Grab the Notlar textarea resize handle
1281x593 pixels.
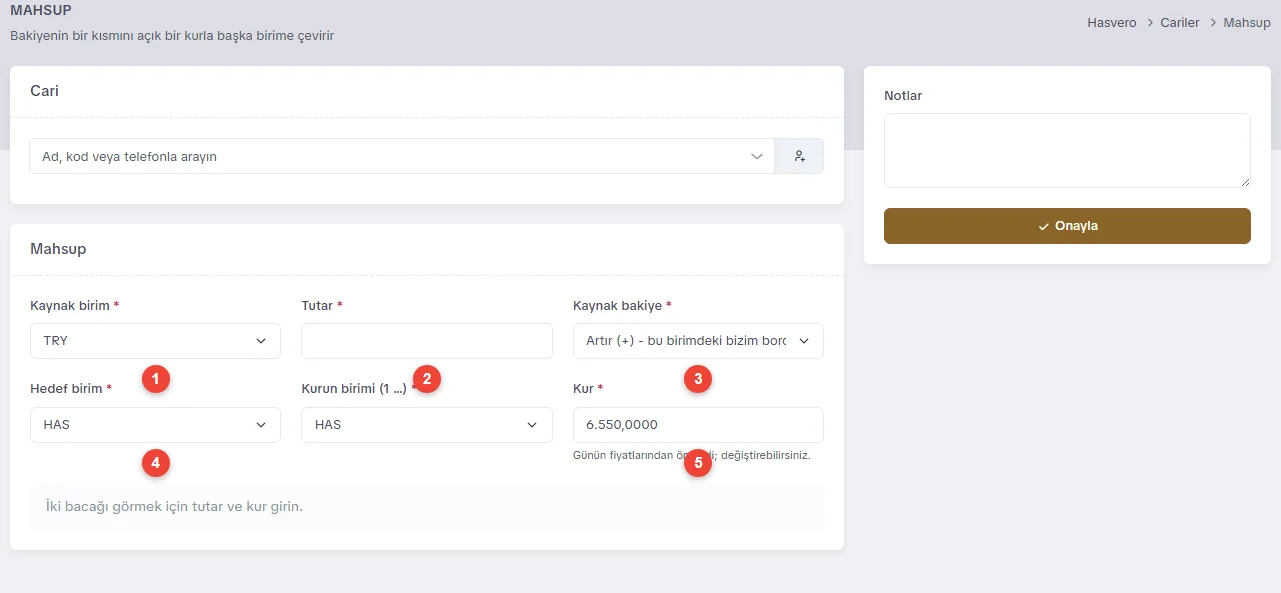(x=1245, y=182)
